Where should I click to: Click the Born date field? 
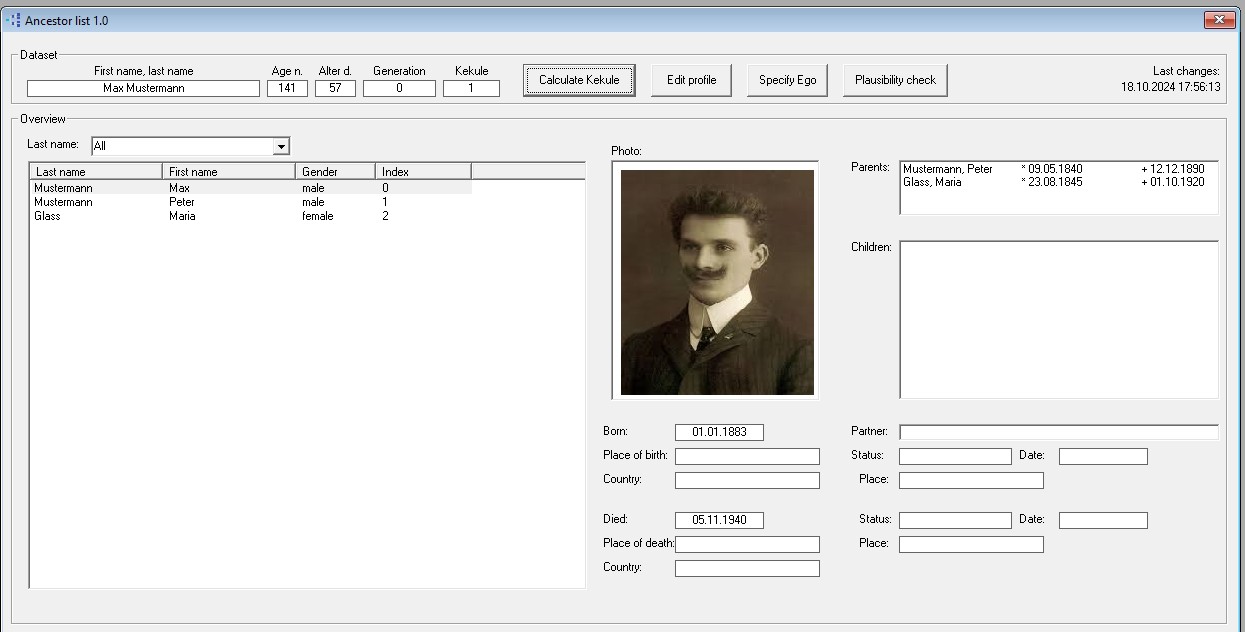[719, 432]
